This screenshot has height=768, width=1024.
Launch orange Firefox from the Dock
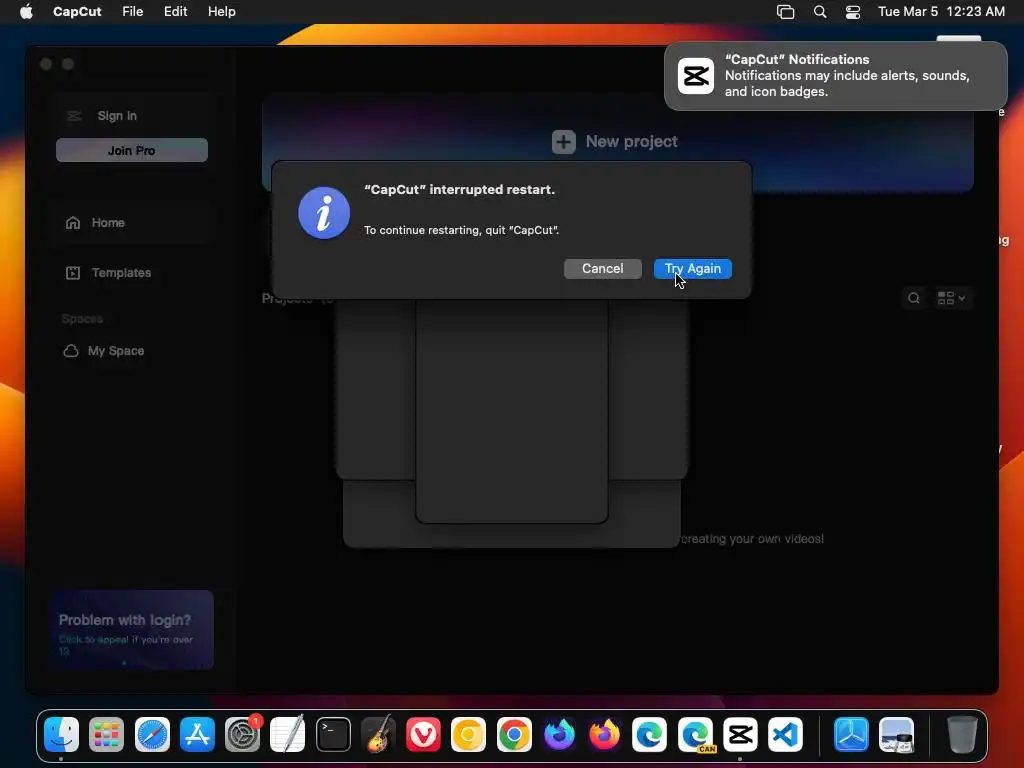pos(604,735)
